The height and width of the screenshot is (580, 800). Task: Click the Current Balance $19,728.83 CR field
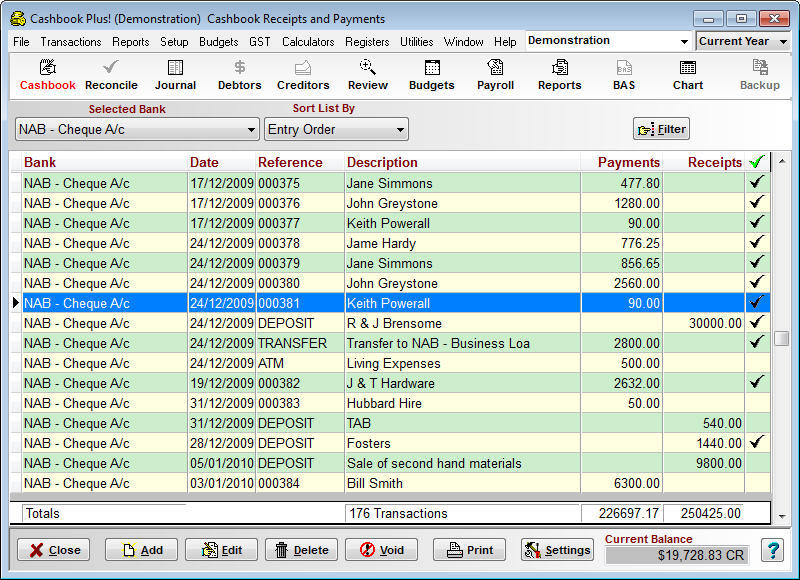[677, 555]
